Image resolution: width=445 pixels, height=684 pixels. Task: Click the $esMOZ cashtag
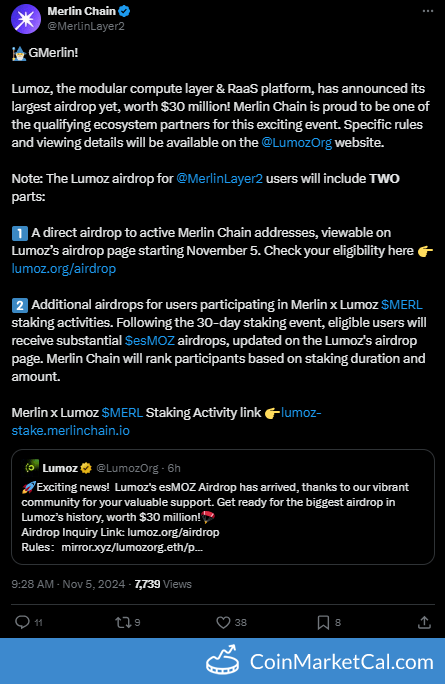coord(150,340)
